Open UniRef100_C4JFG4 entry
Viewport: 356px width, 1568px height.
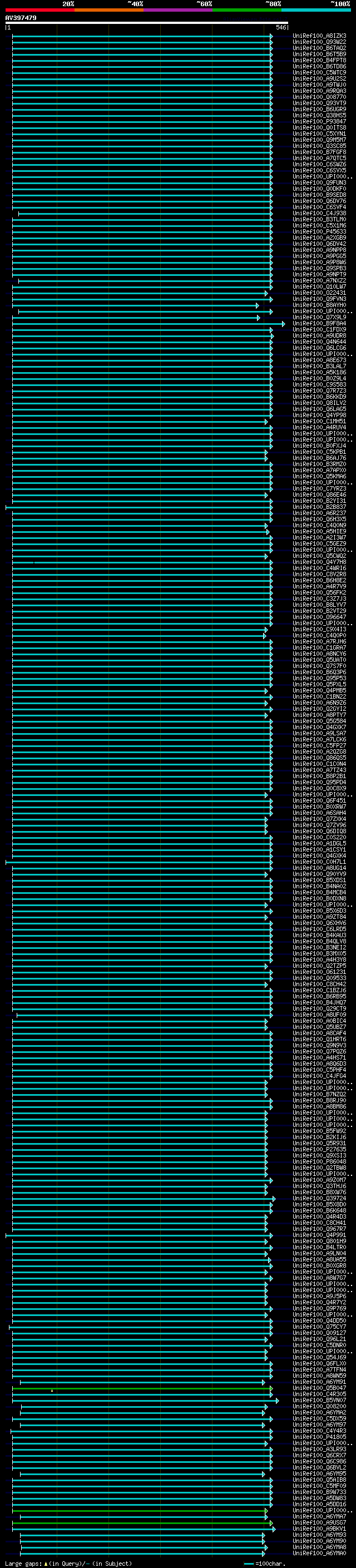pos(319,1076)
